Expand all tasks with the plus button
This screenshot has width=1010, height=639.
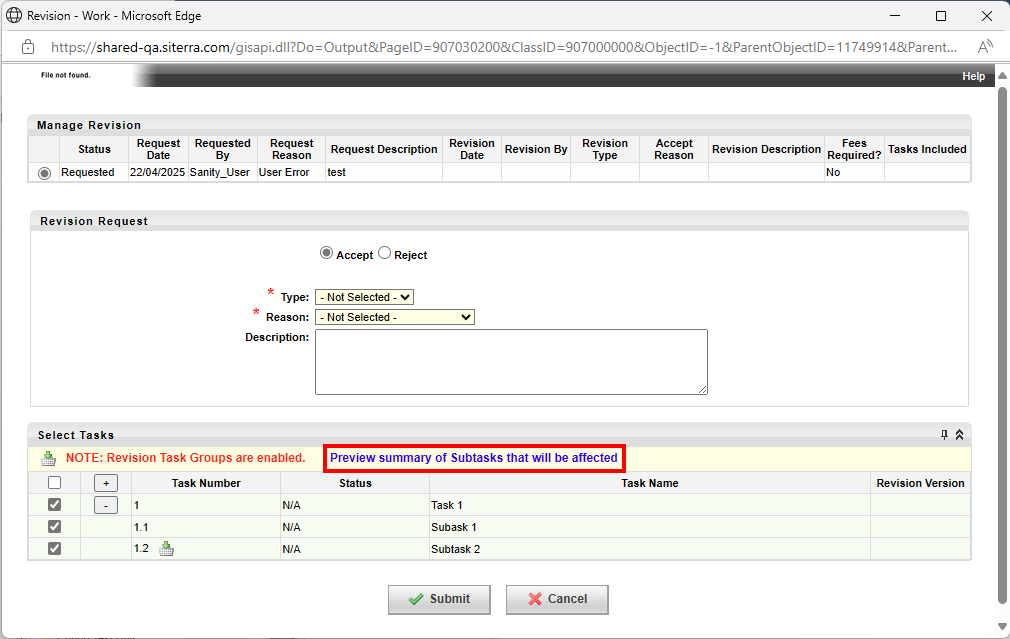[x=106, y=483]
